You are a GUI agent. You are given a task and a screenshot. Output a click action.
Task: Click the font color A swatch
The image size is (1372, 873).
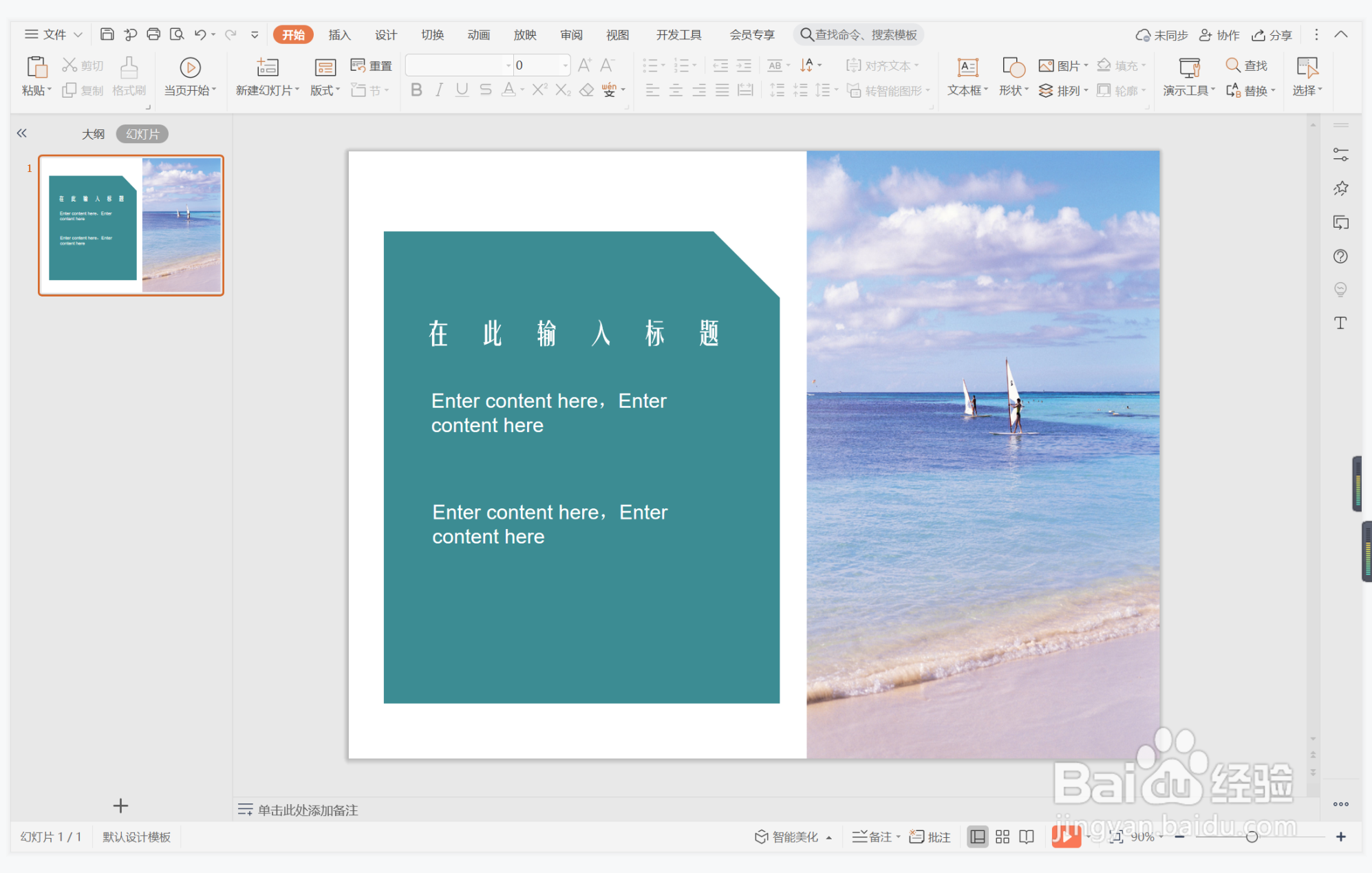click(508, 90)
